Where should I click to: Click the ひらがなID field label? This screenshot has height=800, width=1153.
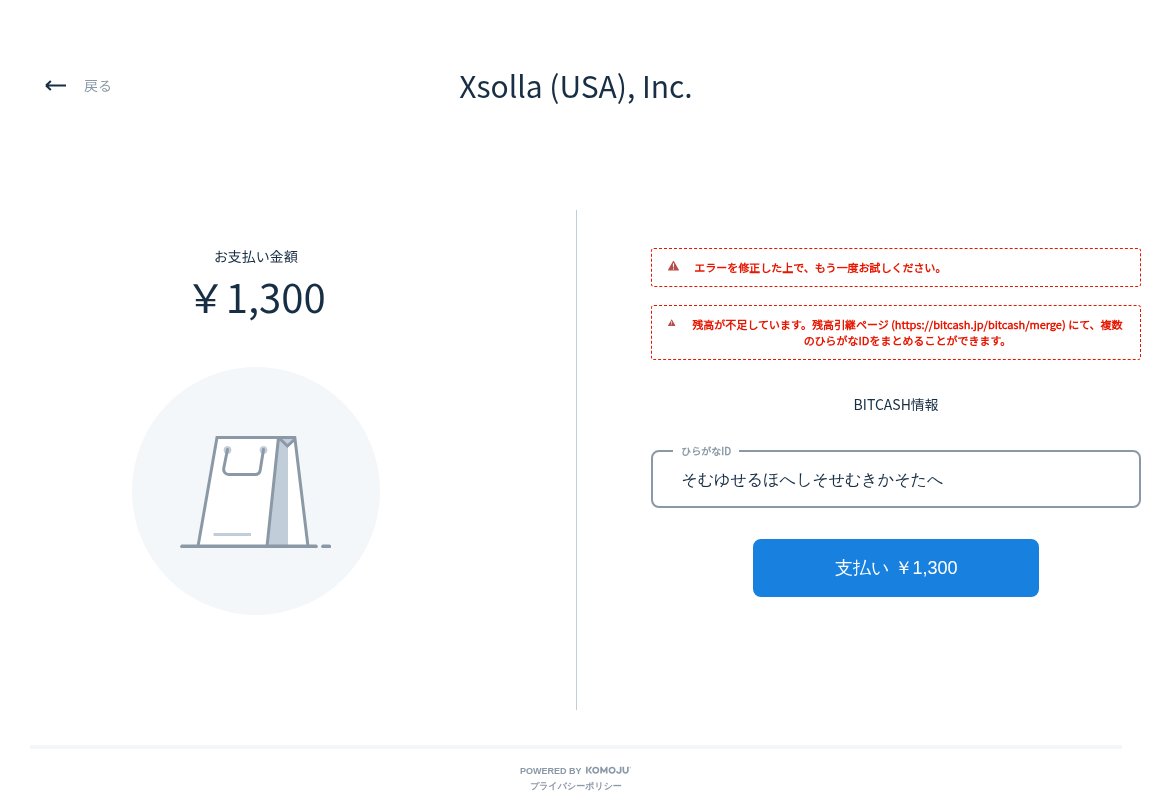point(706,452)
